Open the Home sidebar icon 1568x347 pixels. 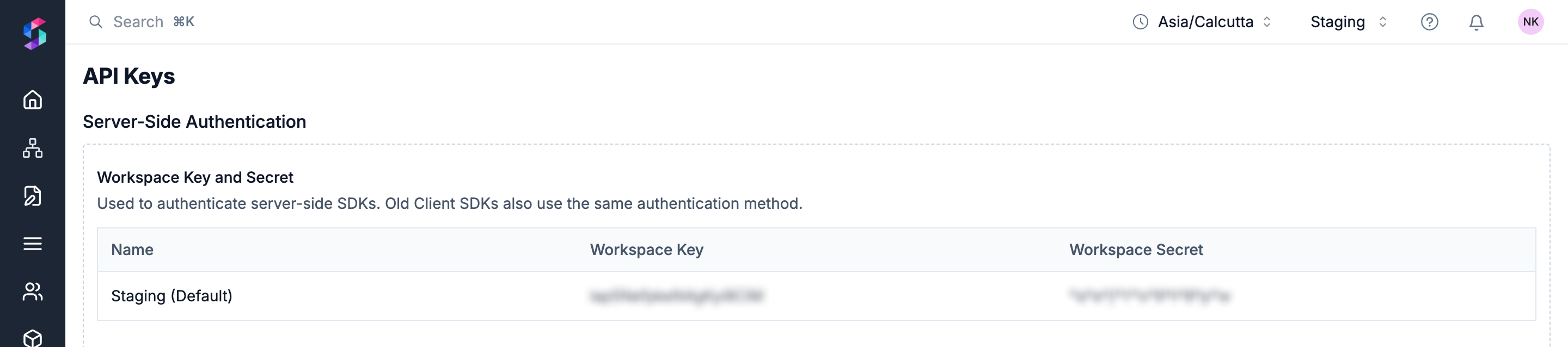pyautogui.click(x=32, y=100)
